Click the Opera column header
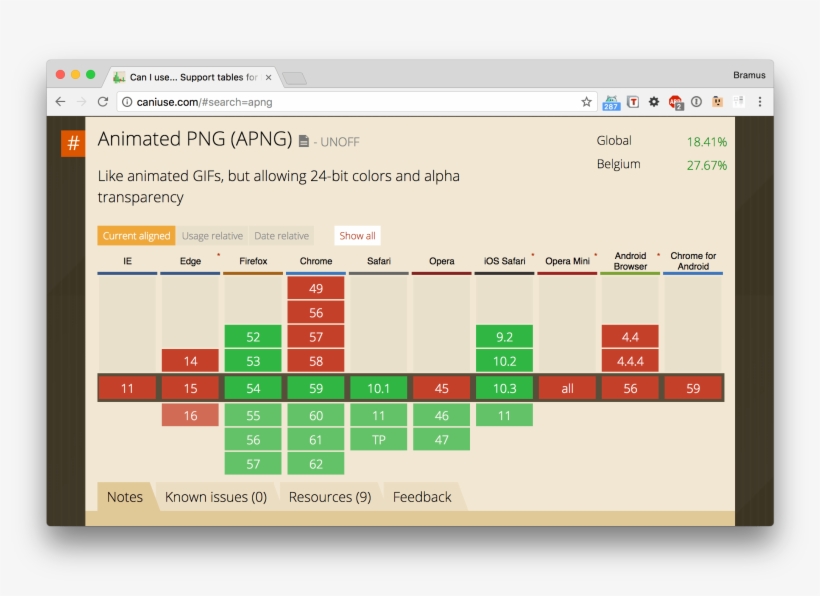This screenshot has height=596, width=820. coord(441,261)
